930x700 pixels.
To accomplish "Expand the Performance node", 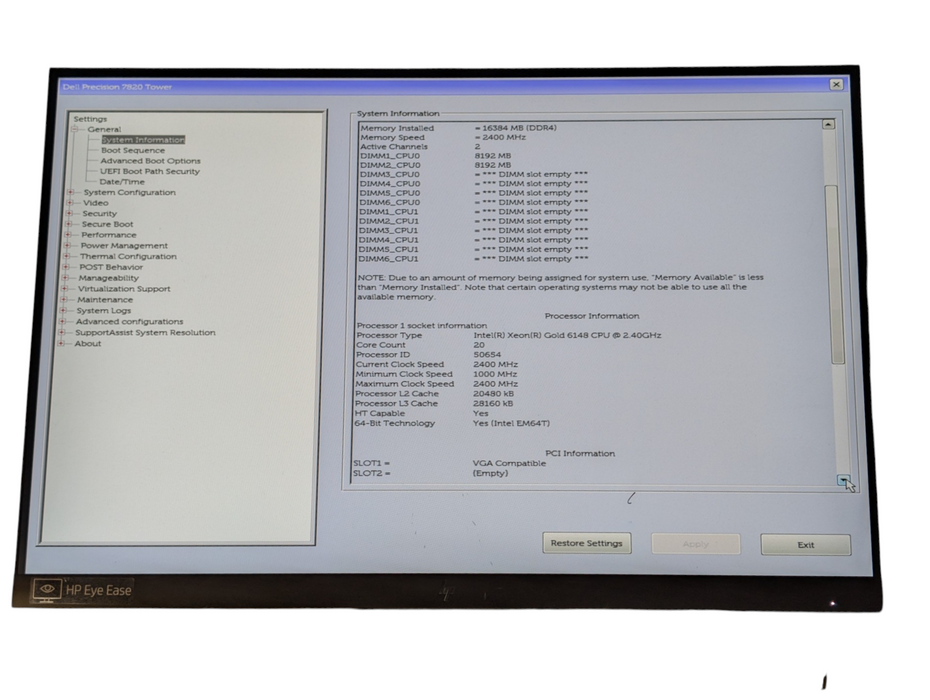I will [68, 235].
